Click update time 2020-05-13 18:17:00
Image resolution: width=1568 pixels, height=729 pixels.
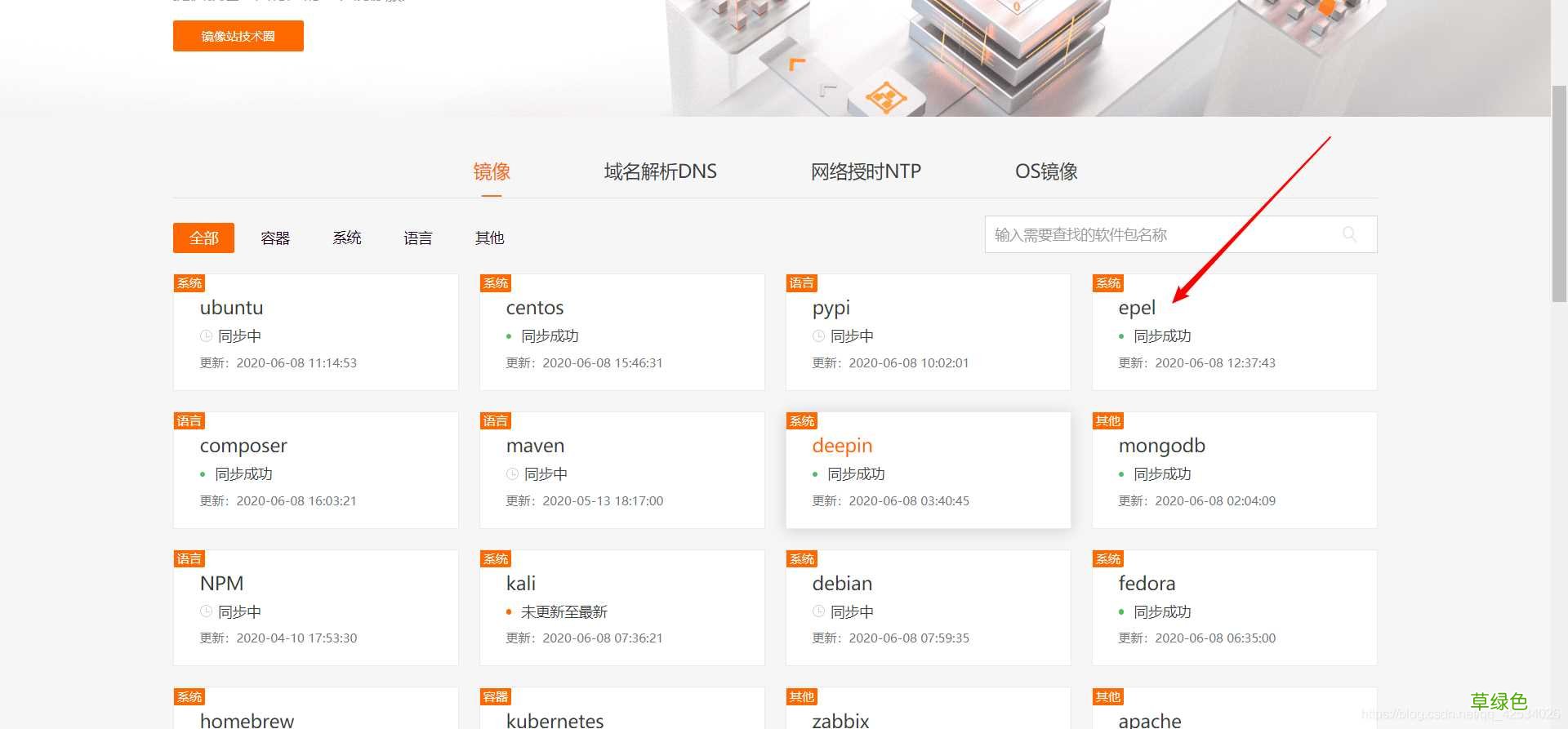pyautogui.click(x=603, y=501)
